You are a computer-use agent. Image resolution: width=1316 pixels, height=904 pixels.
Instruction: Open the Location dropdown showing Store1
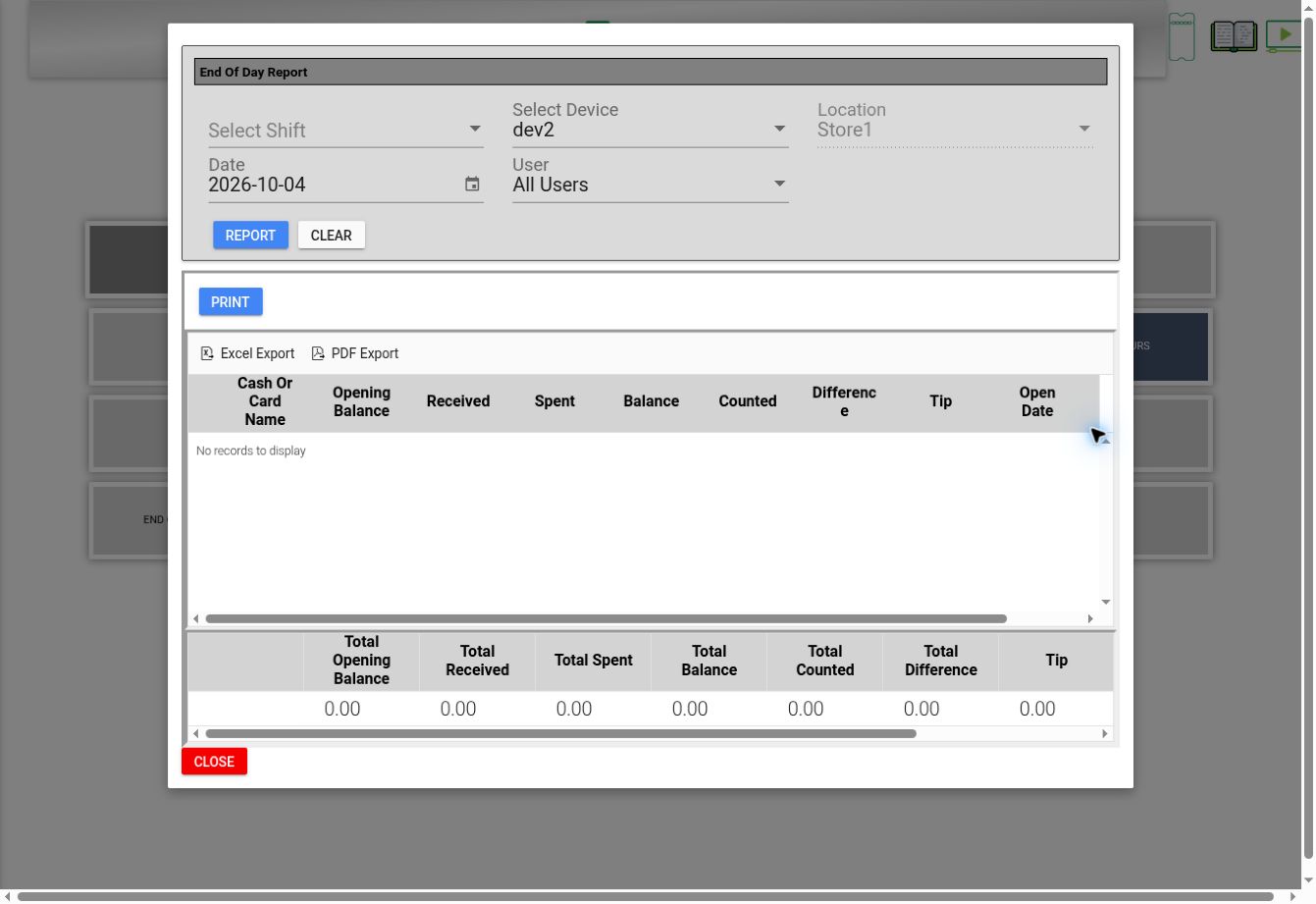click(955, 130)
